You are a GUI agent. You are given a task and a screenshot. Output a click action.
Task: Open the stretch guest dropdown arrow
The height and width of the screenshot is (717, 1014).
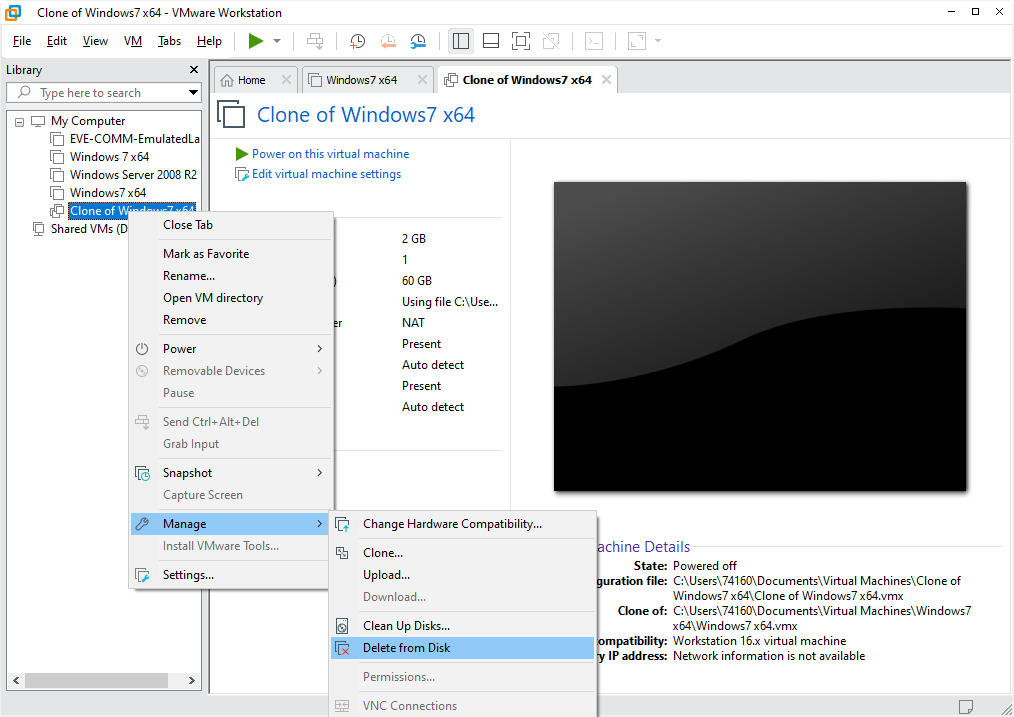[658, 41]
